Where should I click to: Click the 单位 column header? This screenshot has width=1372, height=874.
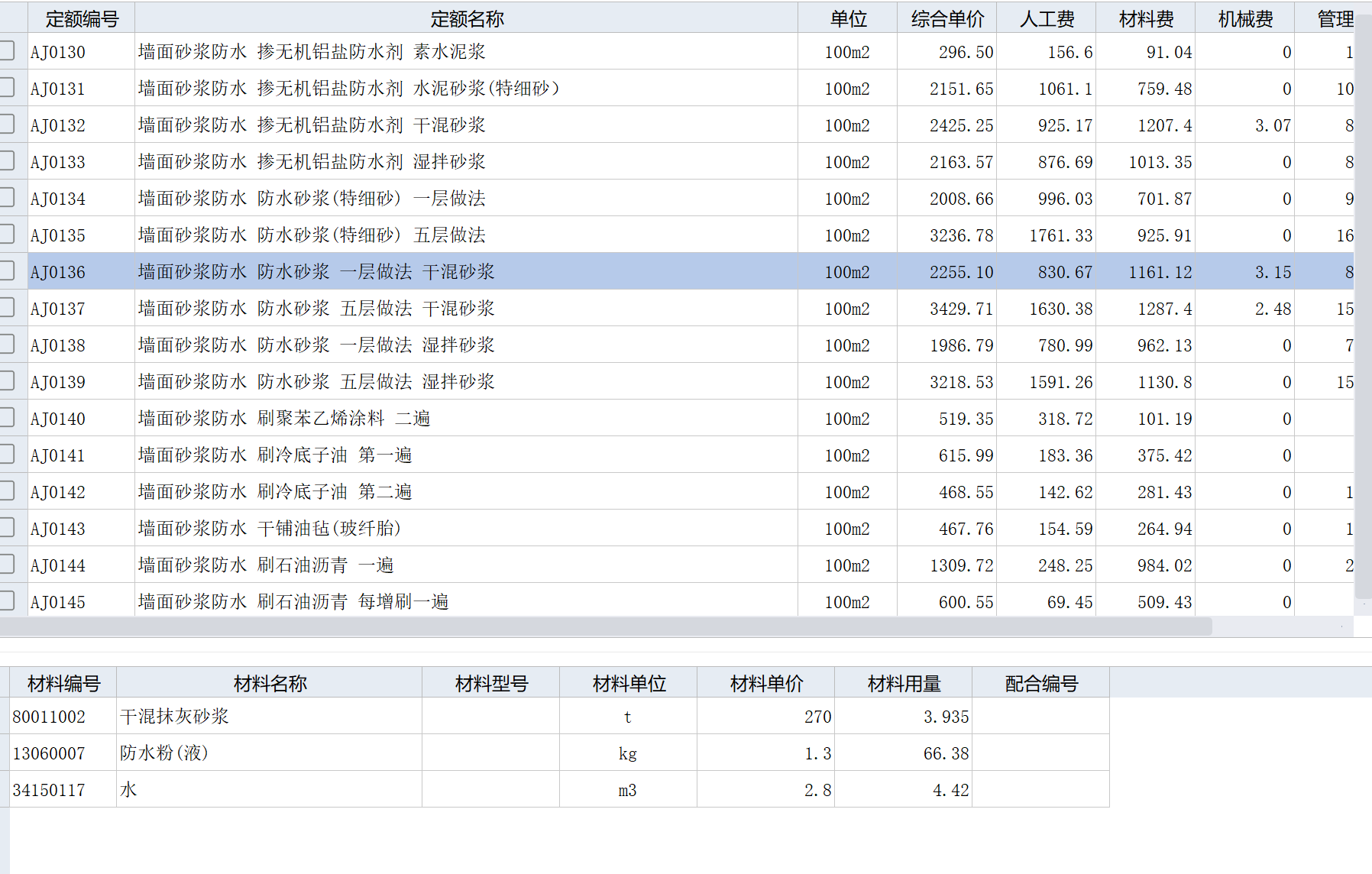click(x=848, y=18)
